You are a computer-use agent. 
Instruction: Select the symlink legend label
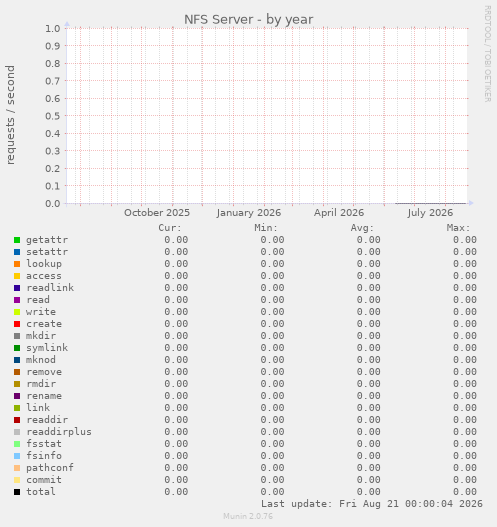tap(47, 348)
